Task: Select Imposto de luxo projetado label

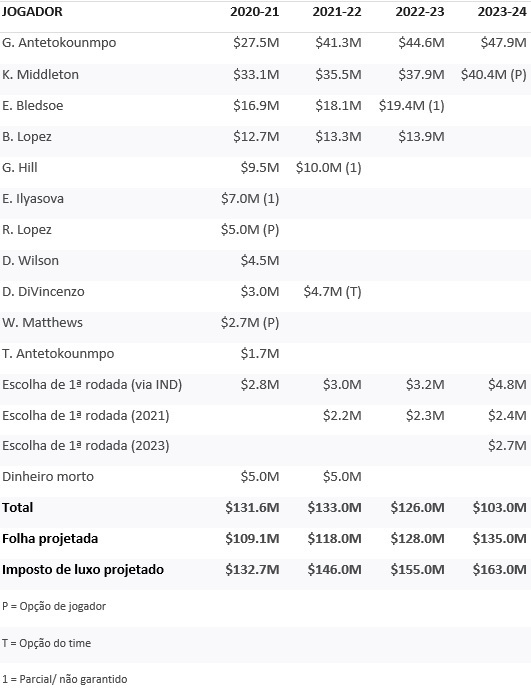Action: 83,570
